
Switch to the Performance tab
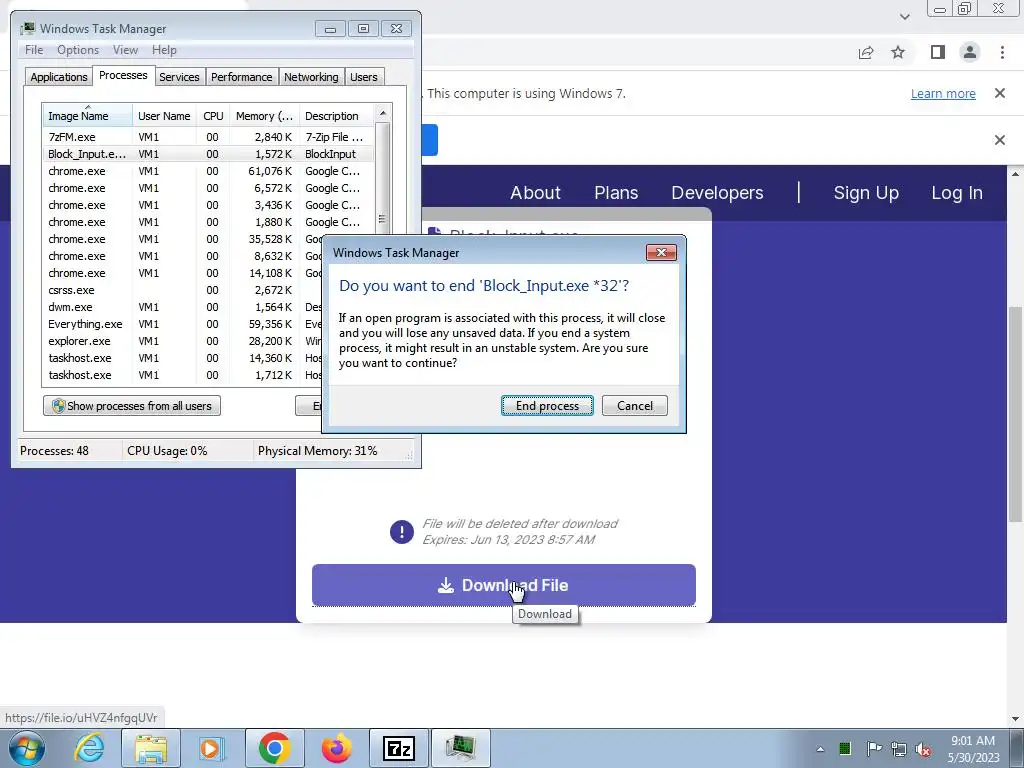click(242, 77)
